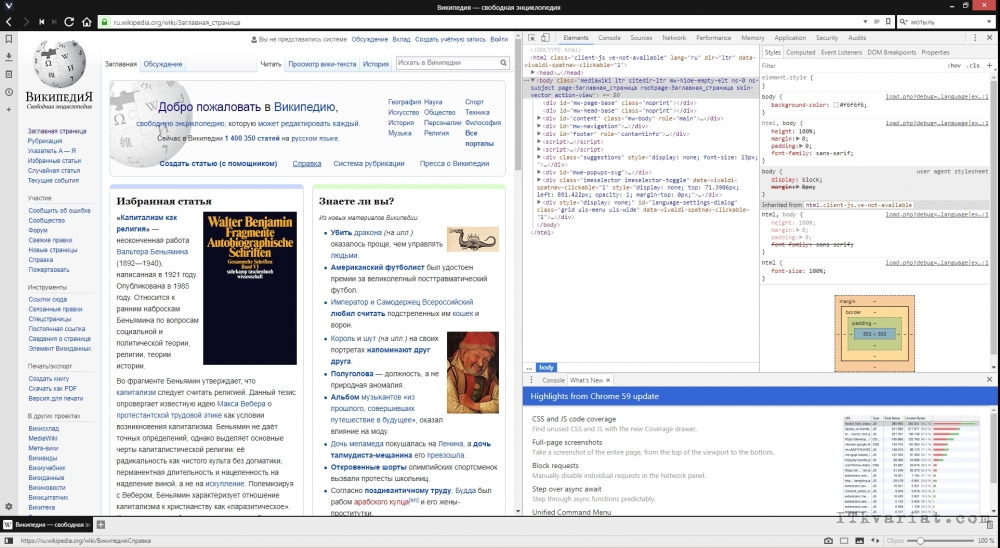
Task: Toggle reader view in address bar
Action: 876,22
